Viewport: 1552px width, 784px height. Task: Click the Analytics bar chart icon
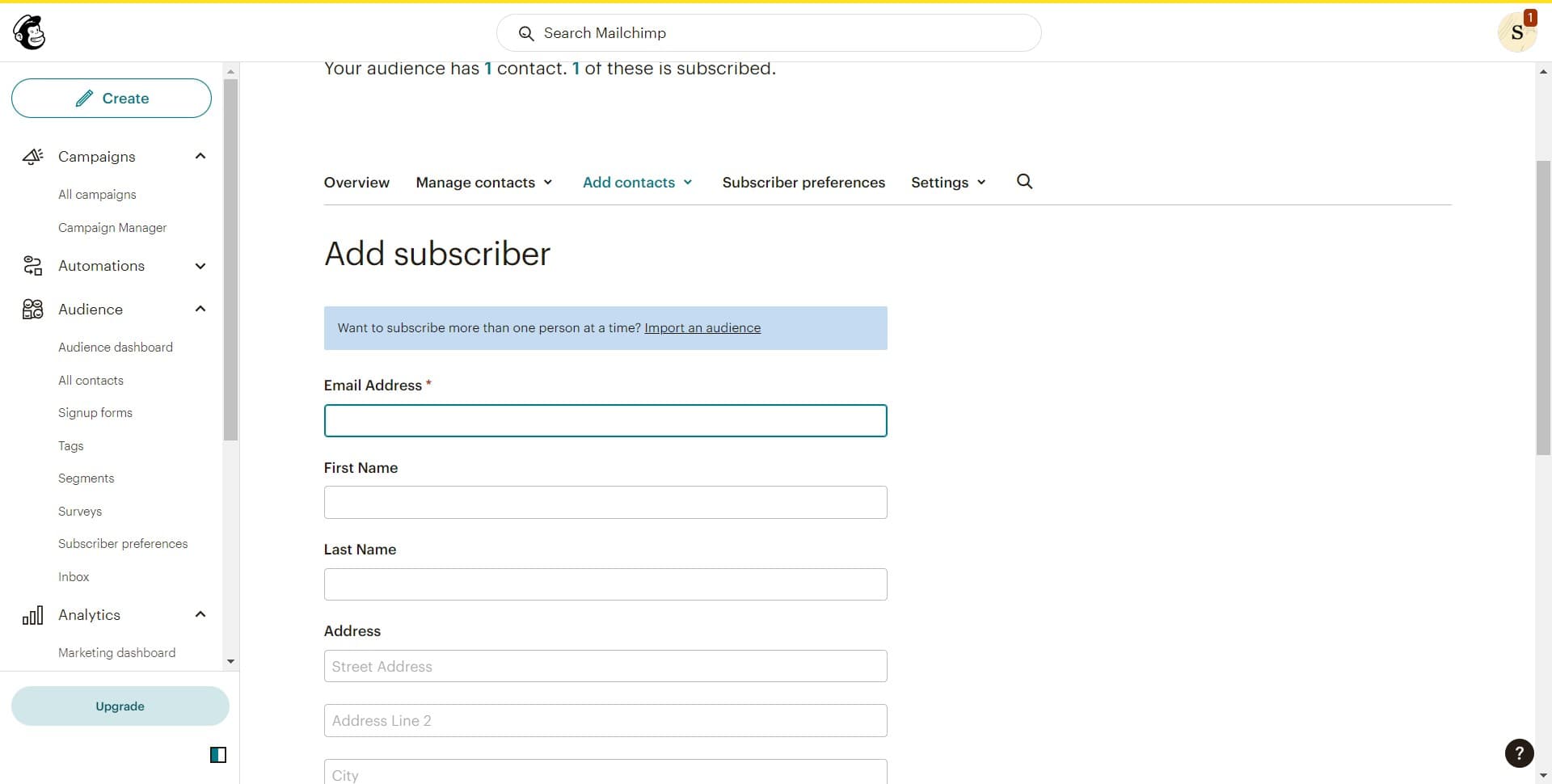(x=32, y=614)
